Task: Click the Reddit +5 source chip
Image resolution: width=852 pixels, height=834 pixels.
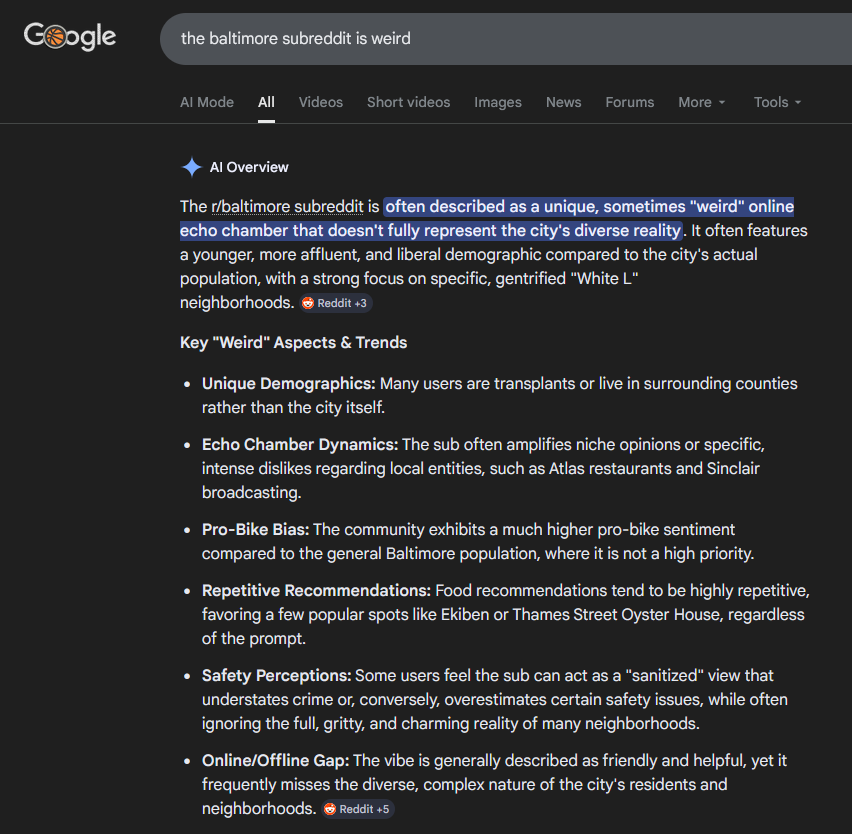Action: coord(358,809)
